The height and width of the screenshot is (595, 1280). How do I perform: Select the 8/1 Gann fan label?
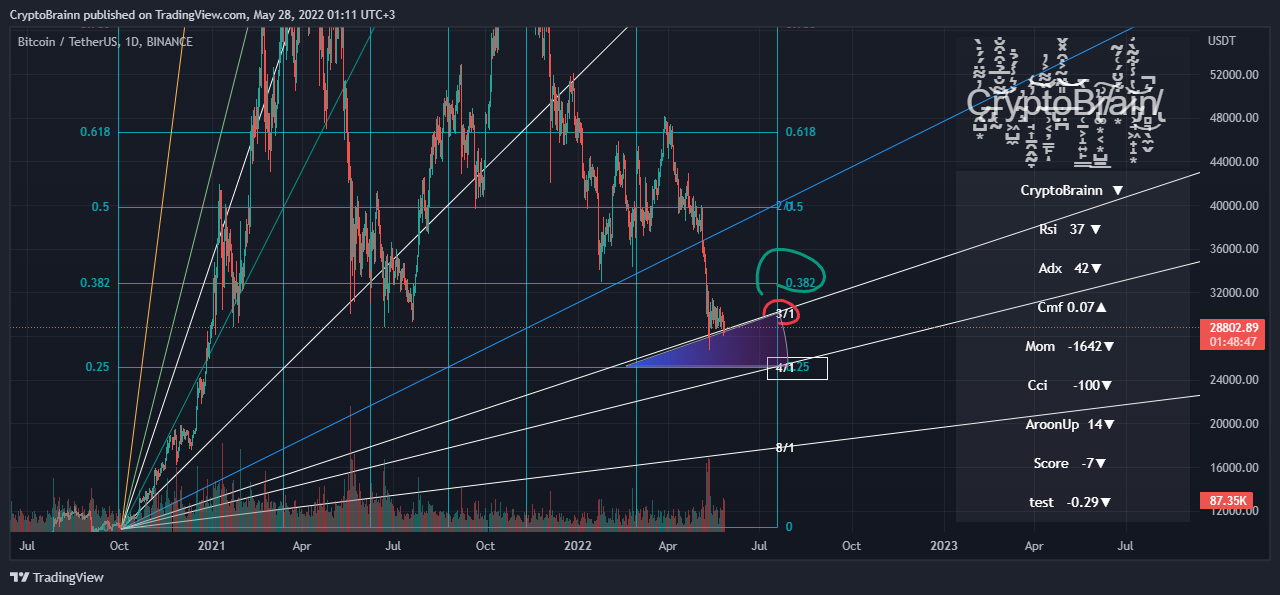click(785, 447)
